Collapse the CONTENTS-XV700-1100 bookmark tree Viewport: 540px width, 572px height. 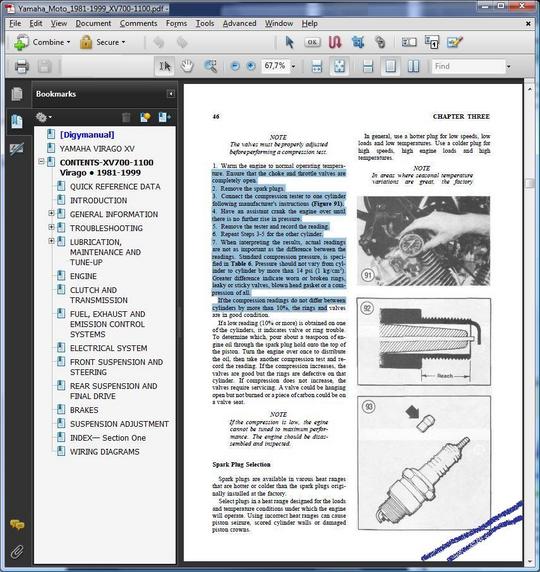(41, 161)
